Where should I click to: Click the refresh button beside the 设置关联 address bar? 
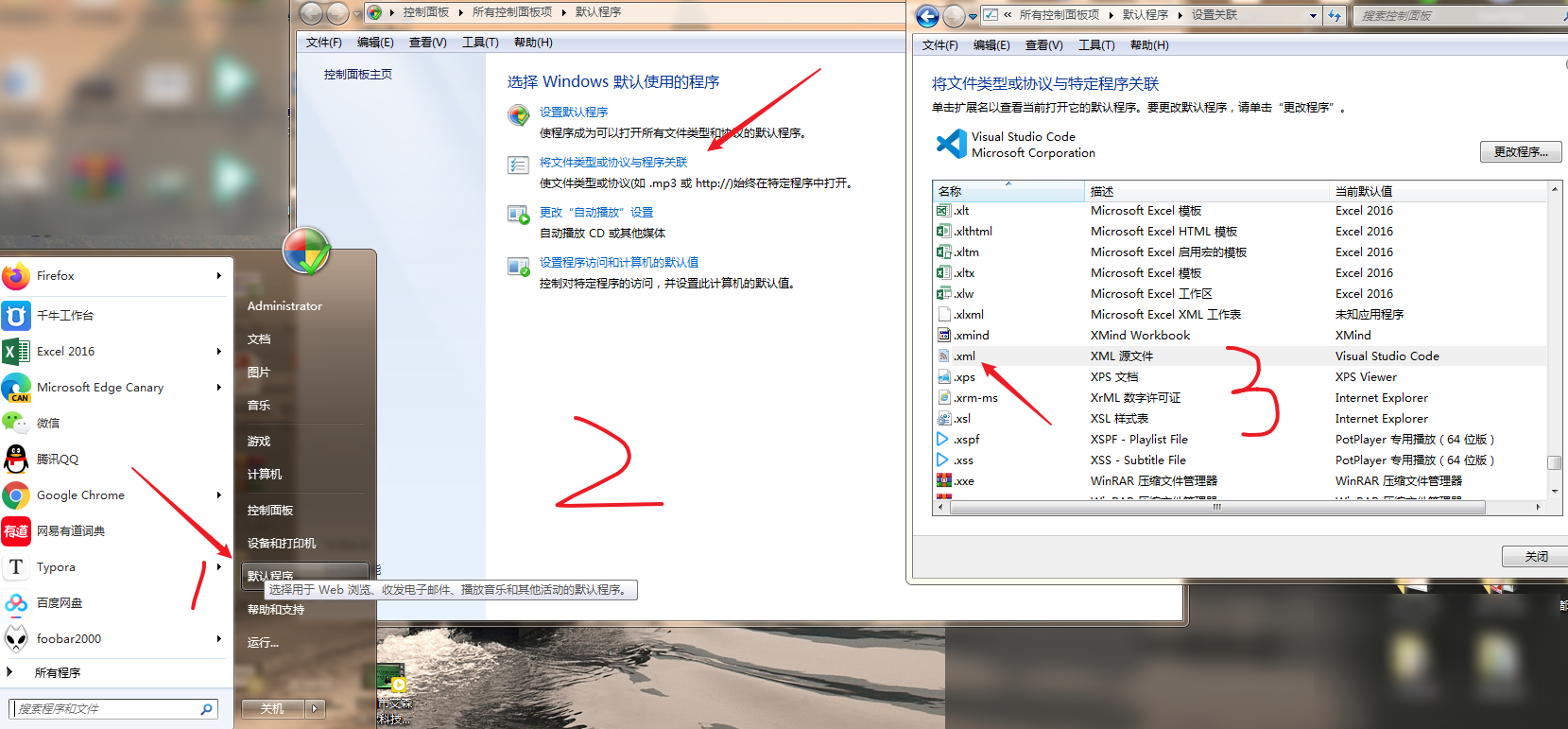pyautogui.click(x=1334, y=16)
